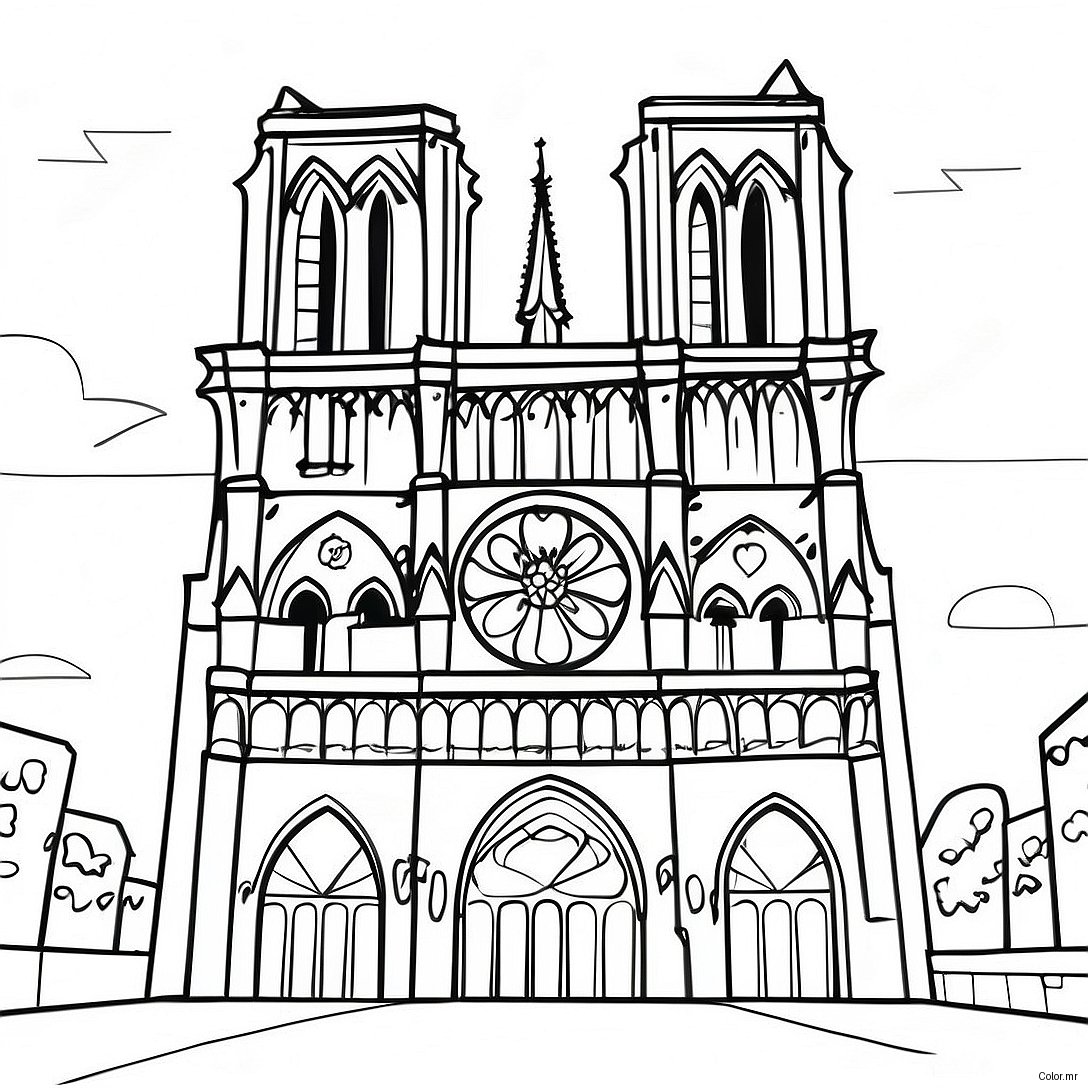This screenshot has width=1088, height=1088.
Task: Click the central spire between the towers
Action: tap(543, 241)
